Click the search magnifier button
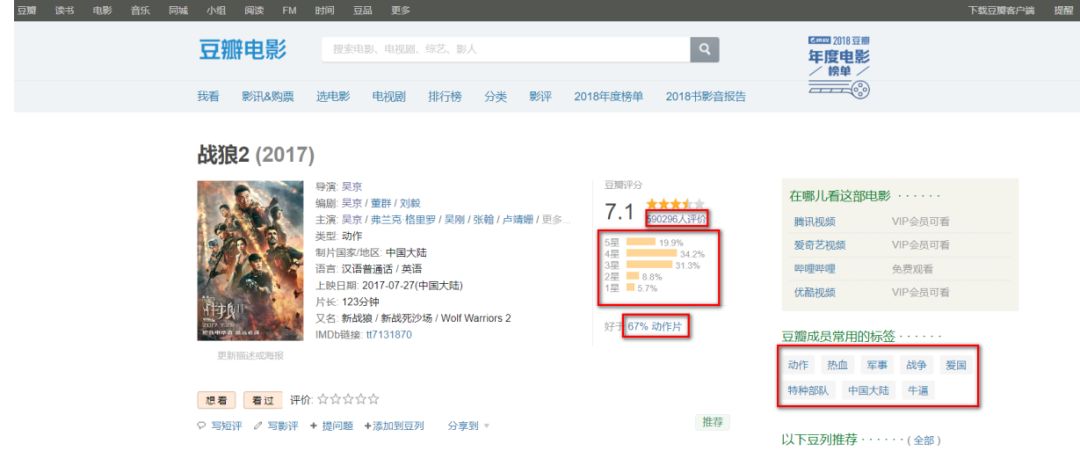1080x451 pixels. point(705,50)
